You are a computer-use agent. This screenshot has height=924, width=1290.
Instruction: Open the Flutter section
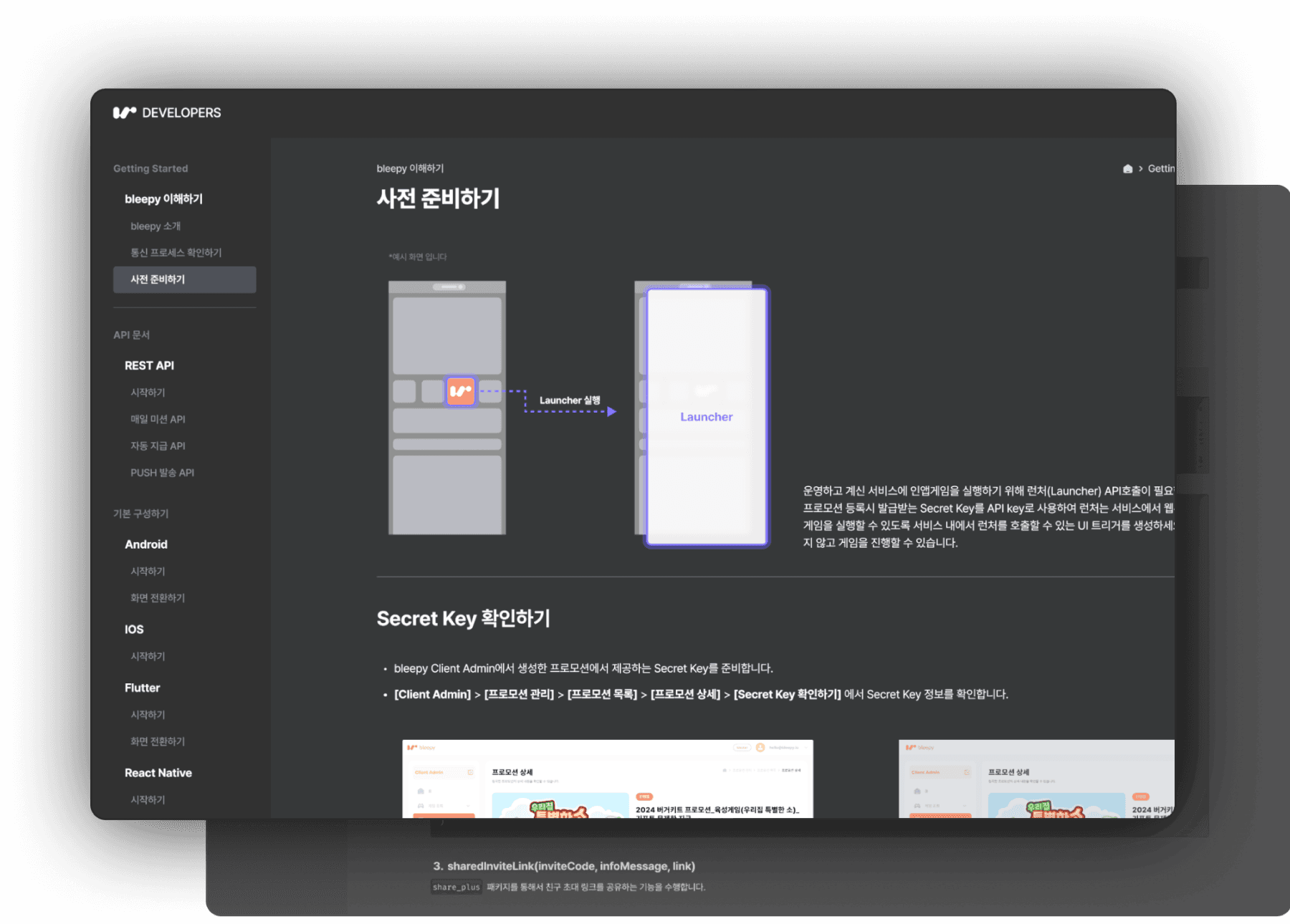pyautogui.click(x=142, y=688)
